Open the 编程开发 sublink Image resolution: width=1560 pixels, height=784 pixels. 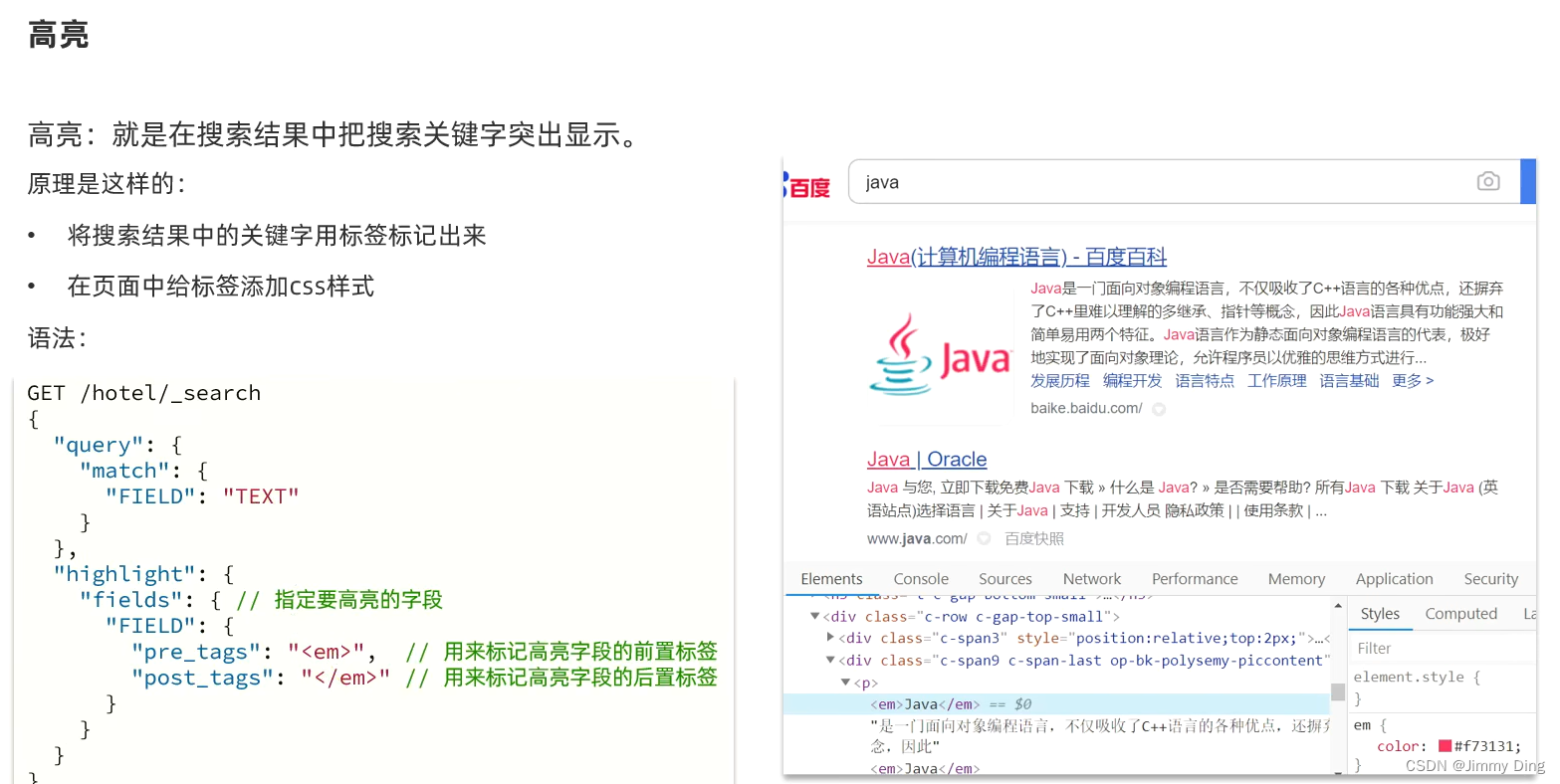[x=1132, y=381]
